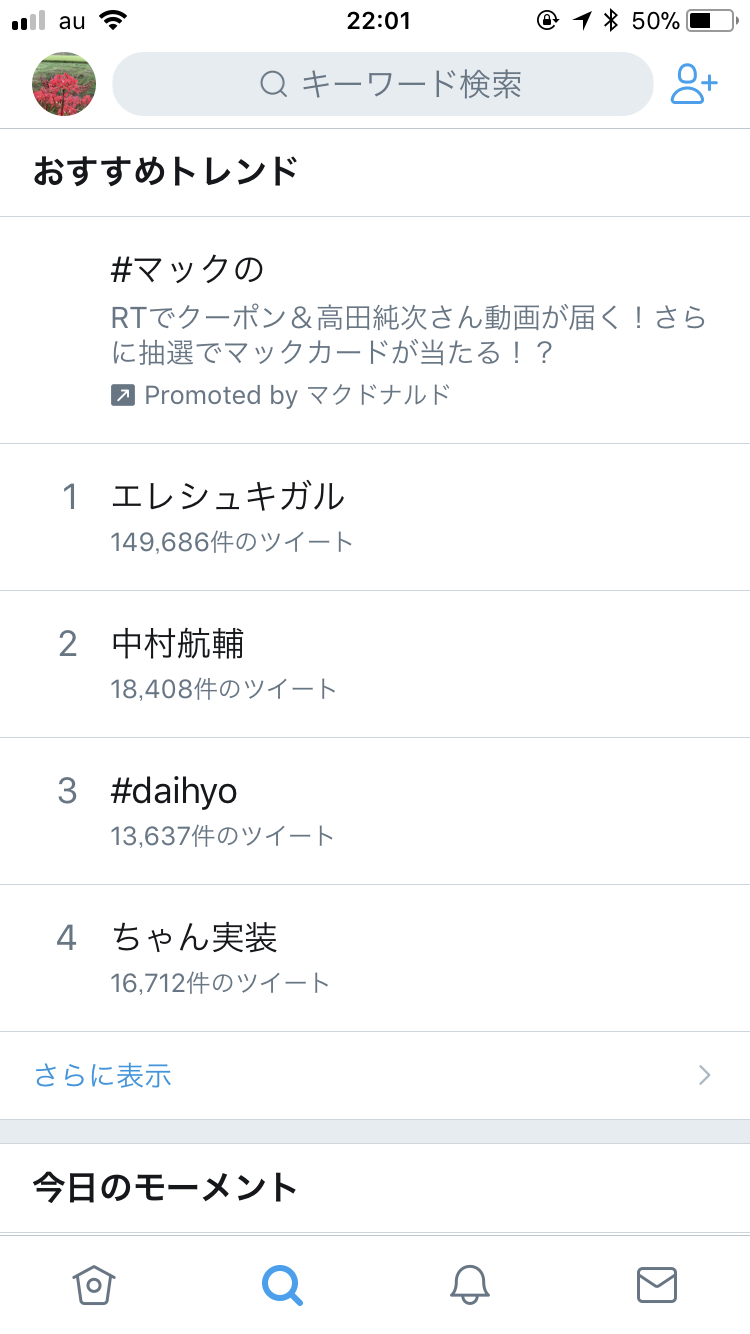This screenshot has width=750, height=1334.
Task: Tap the さらに表示 link text
Action: pos(103,1075)
